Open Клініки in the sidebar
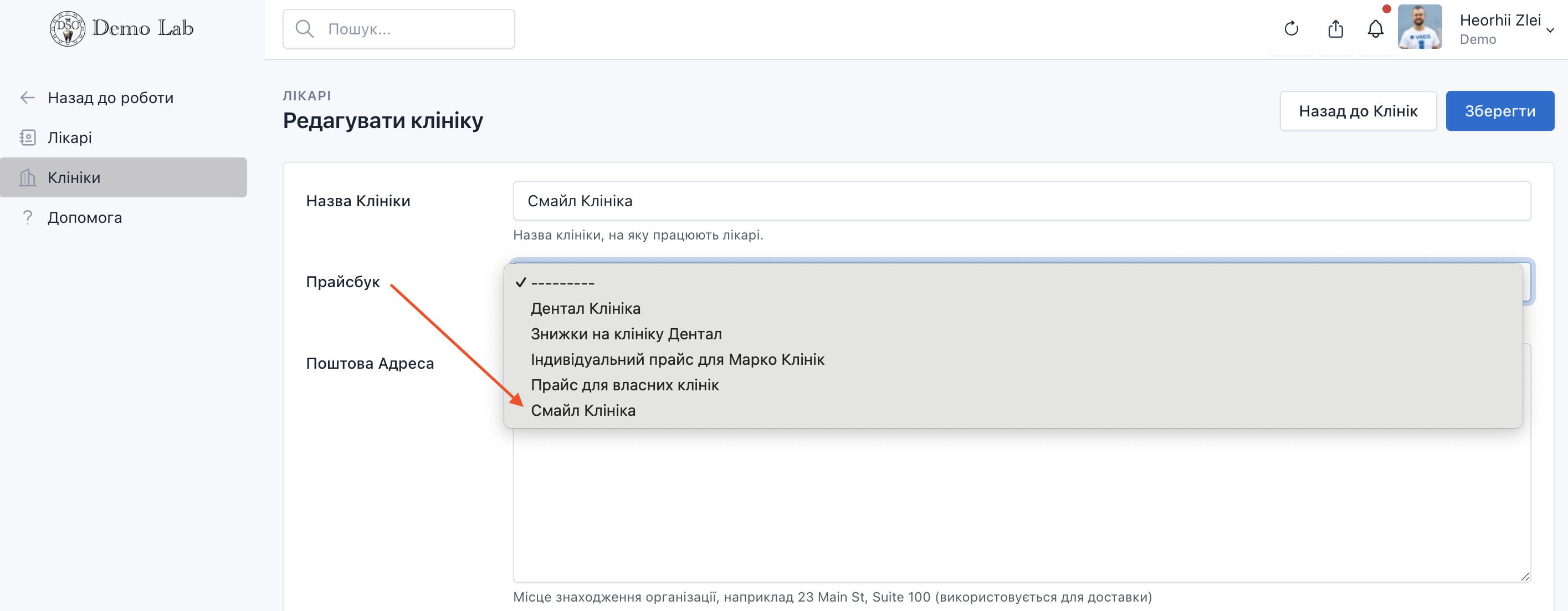The image size is (1568, 611). coord(74,177)
